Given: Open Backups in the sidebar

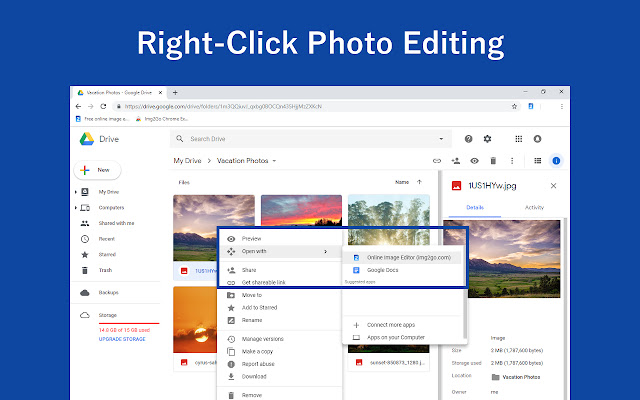Looking at the screenshot, I should point(108,293).
